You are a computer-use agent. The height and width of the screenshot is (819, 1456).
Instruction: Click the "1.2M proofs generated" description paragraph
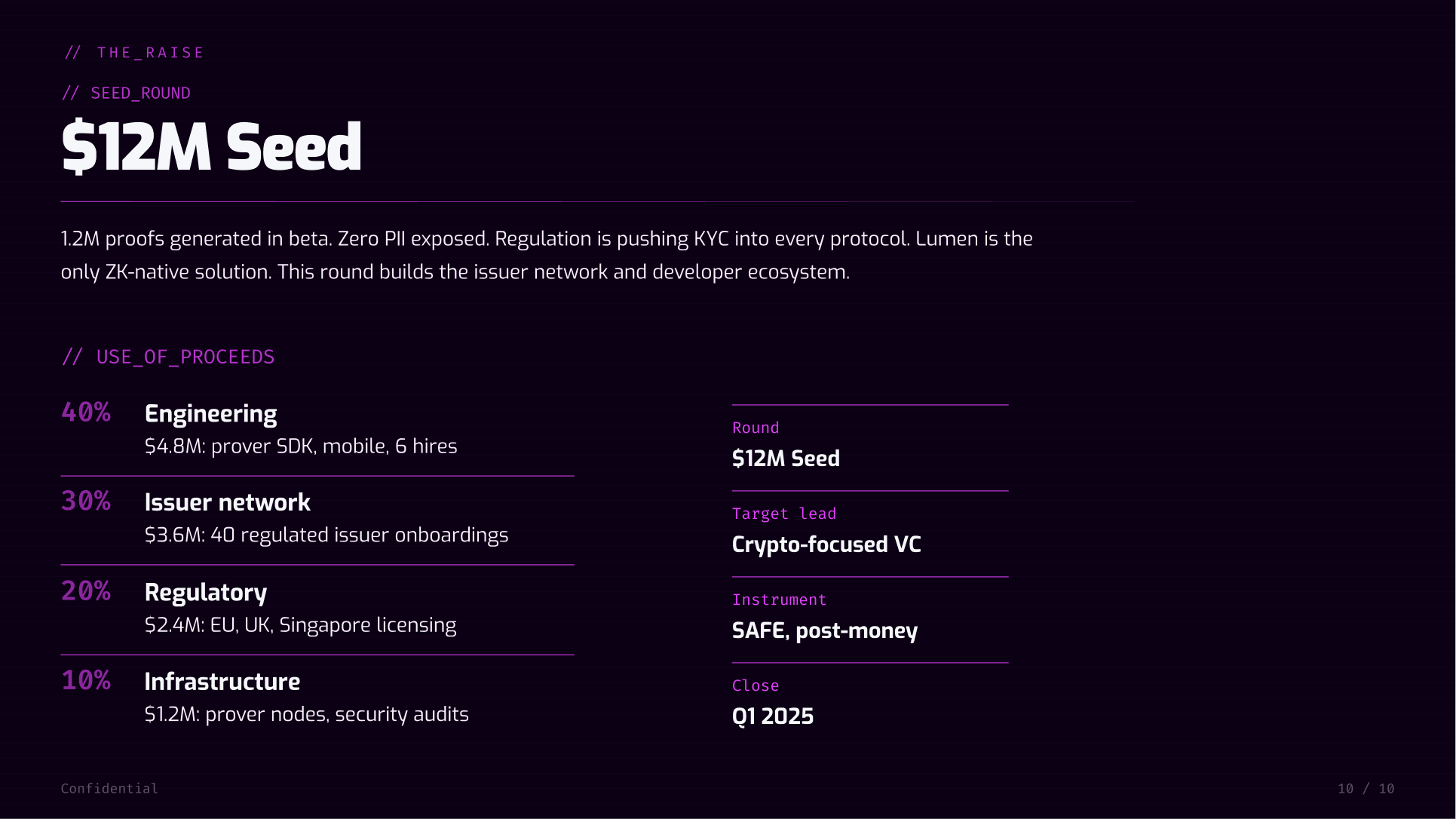pos(546,255)
